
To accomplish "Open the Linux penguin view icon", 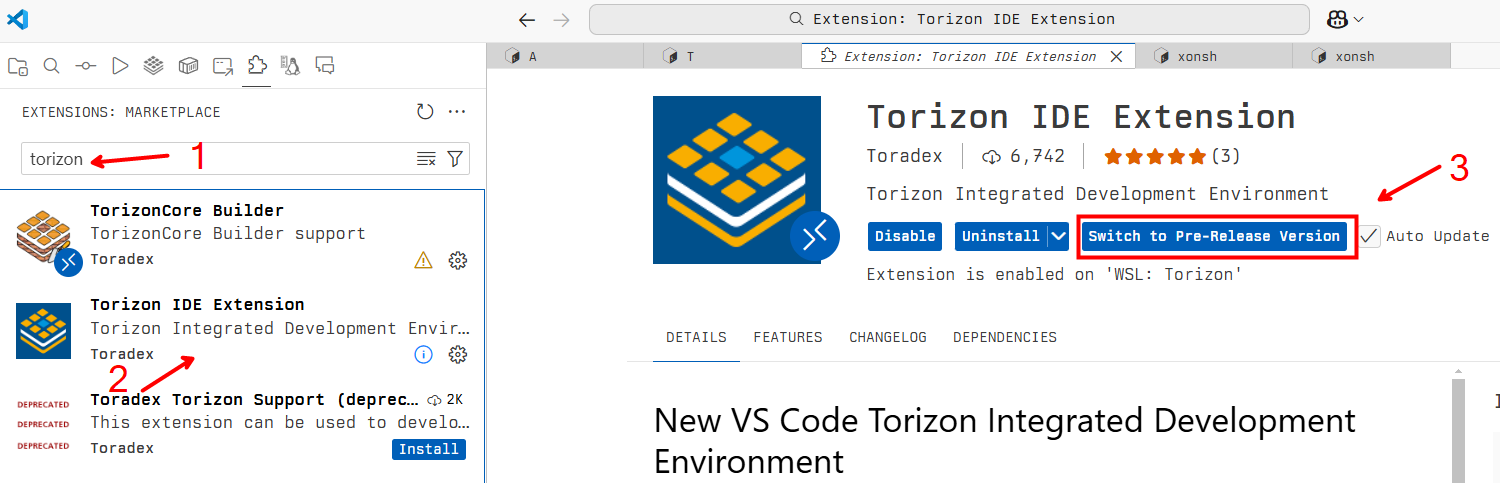I will [x=291, y=66].
